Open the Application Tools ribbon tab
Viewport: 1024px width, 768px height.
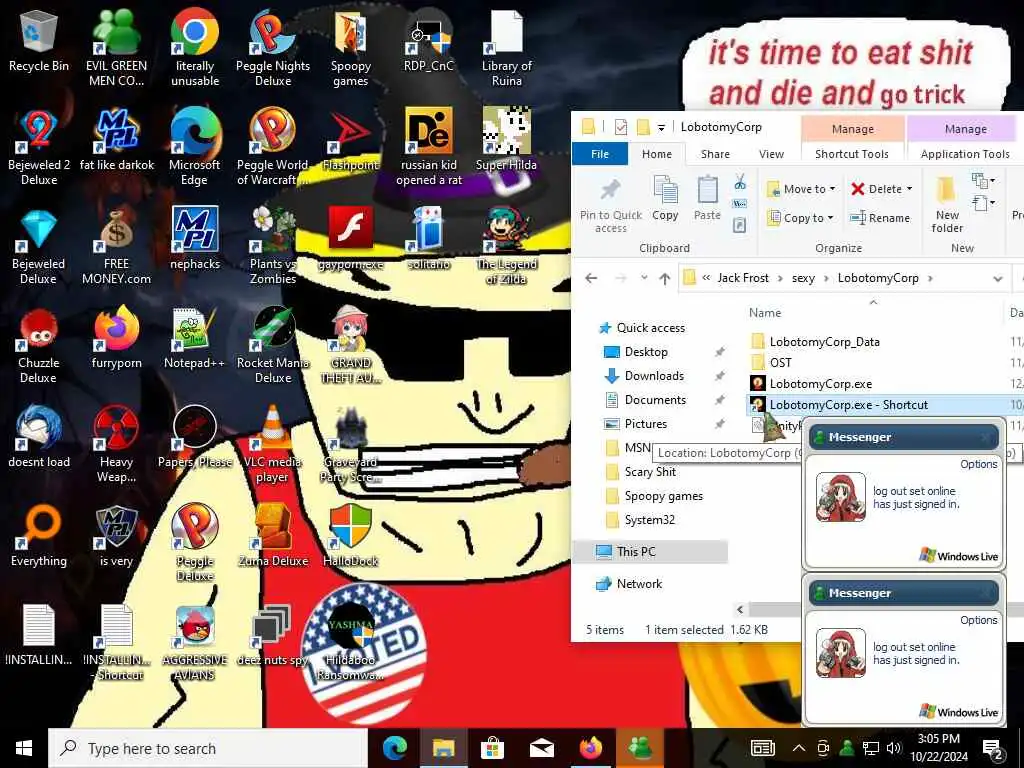[965, 153]
